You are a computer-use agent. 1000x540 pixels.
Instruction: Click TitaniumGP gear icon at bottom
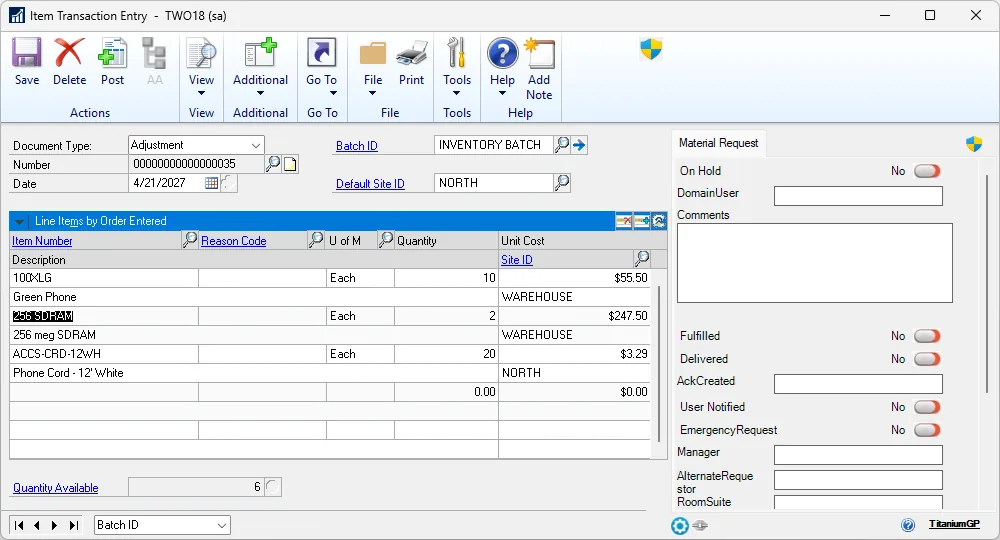680,526
